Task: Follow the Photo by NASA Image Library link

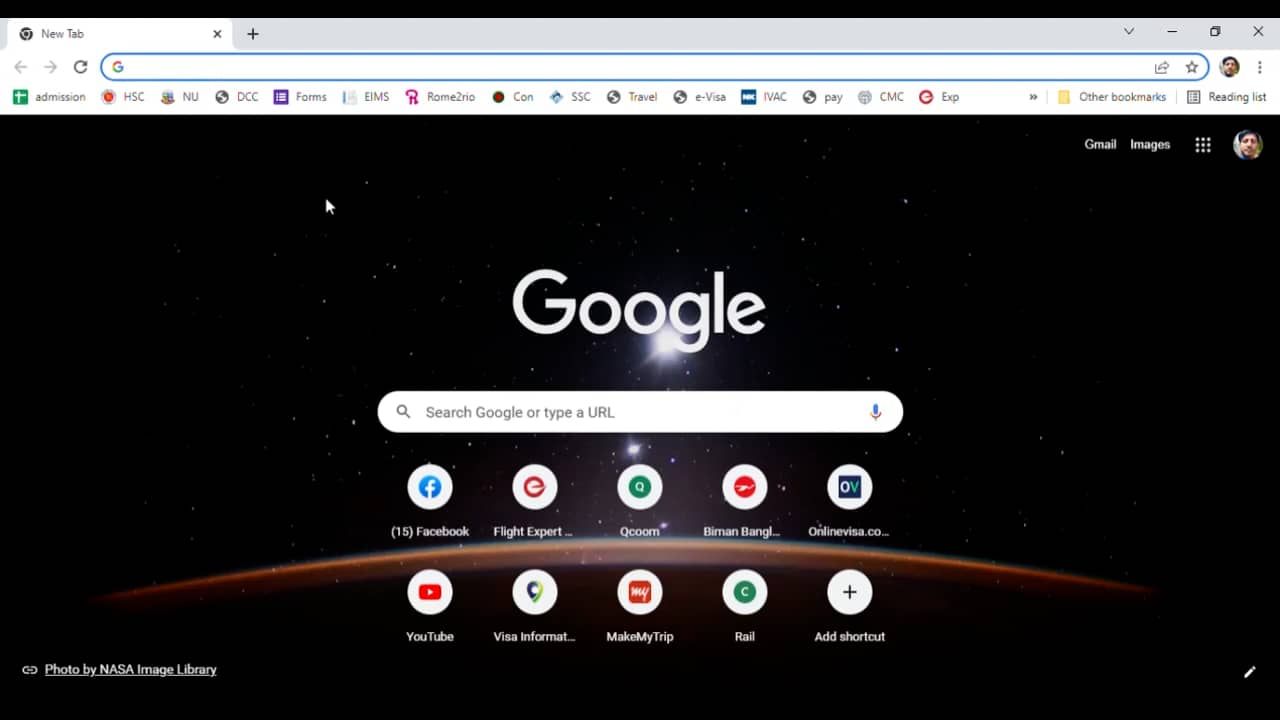Action: click(x=131, y=670)
